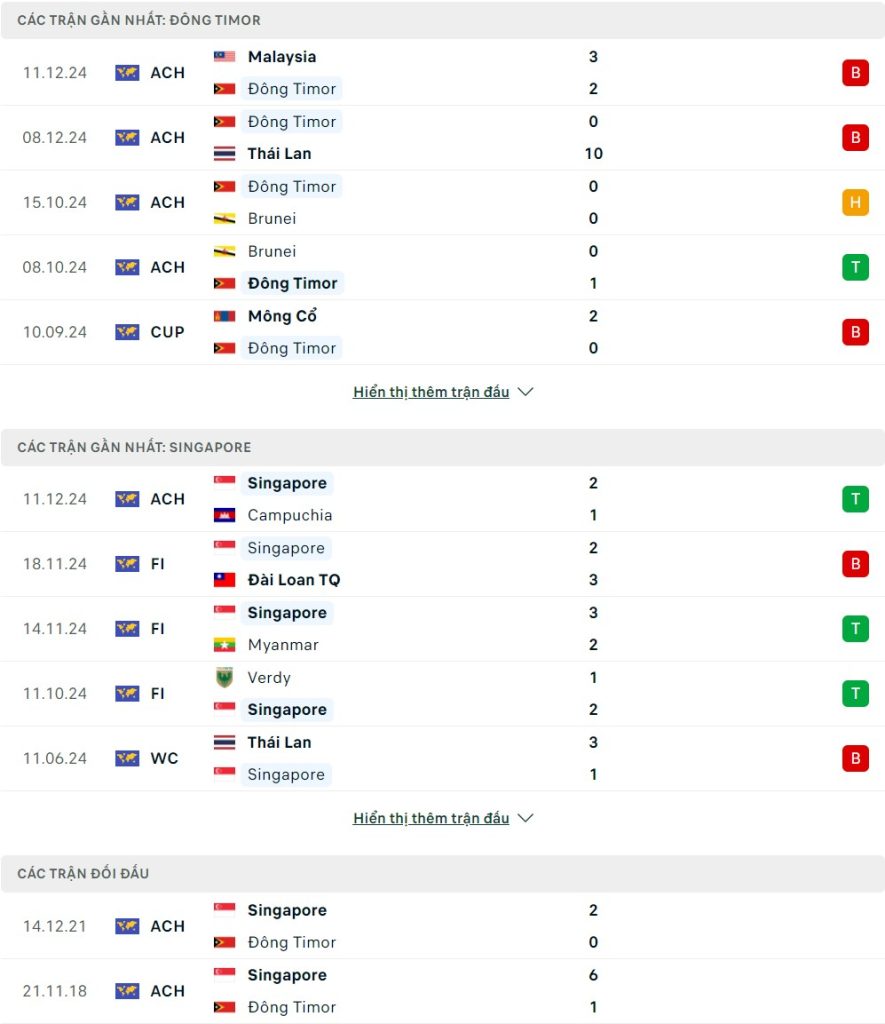Click the Các Trận Gần Nhất: Singapore header
Image resolution: width=885 pixels, height=1024 pixels.
(134, 447)
